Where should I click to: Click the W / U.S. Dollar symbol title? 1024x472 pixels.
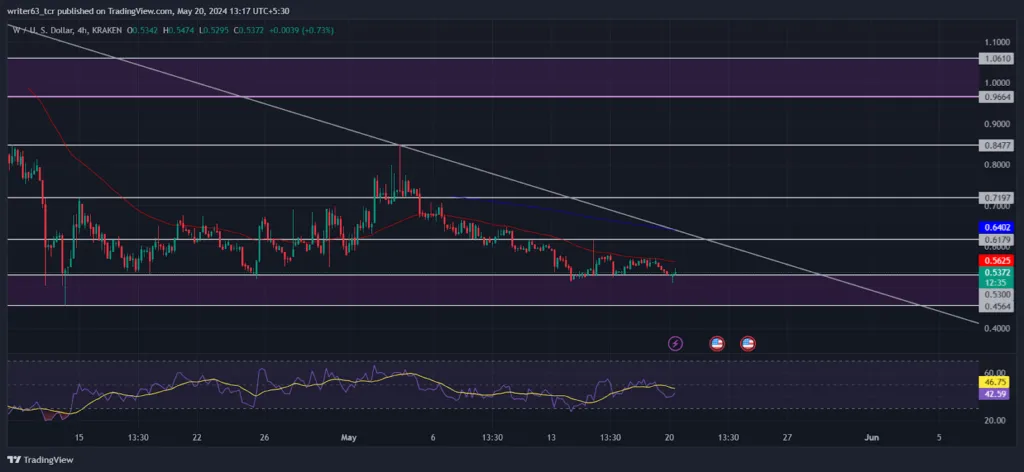(x=42, y=31)
